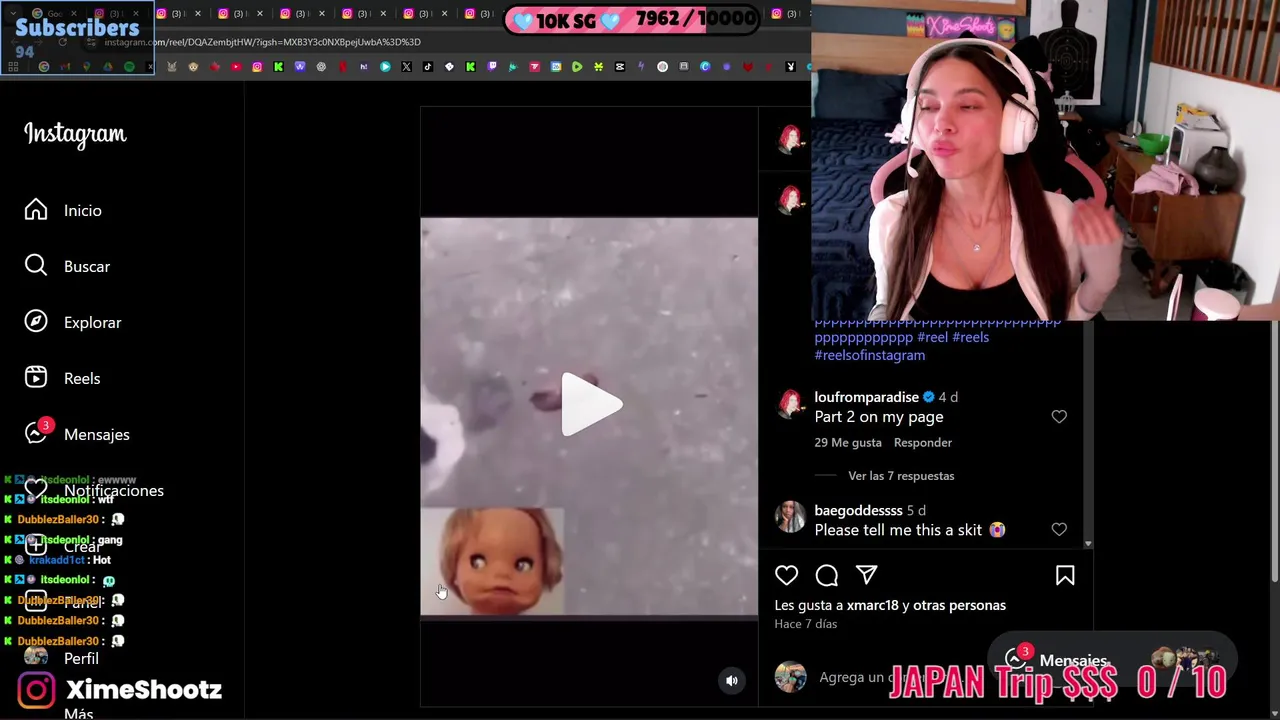Open first green Kick bookmark icon
Viewport: 1280px width, 720px height.
pos(278,67)
